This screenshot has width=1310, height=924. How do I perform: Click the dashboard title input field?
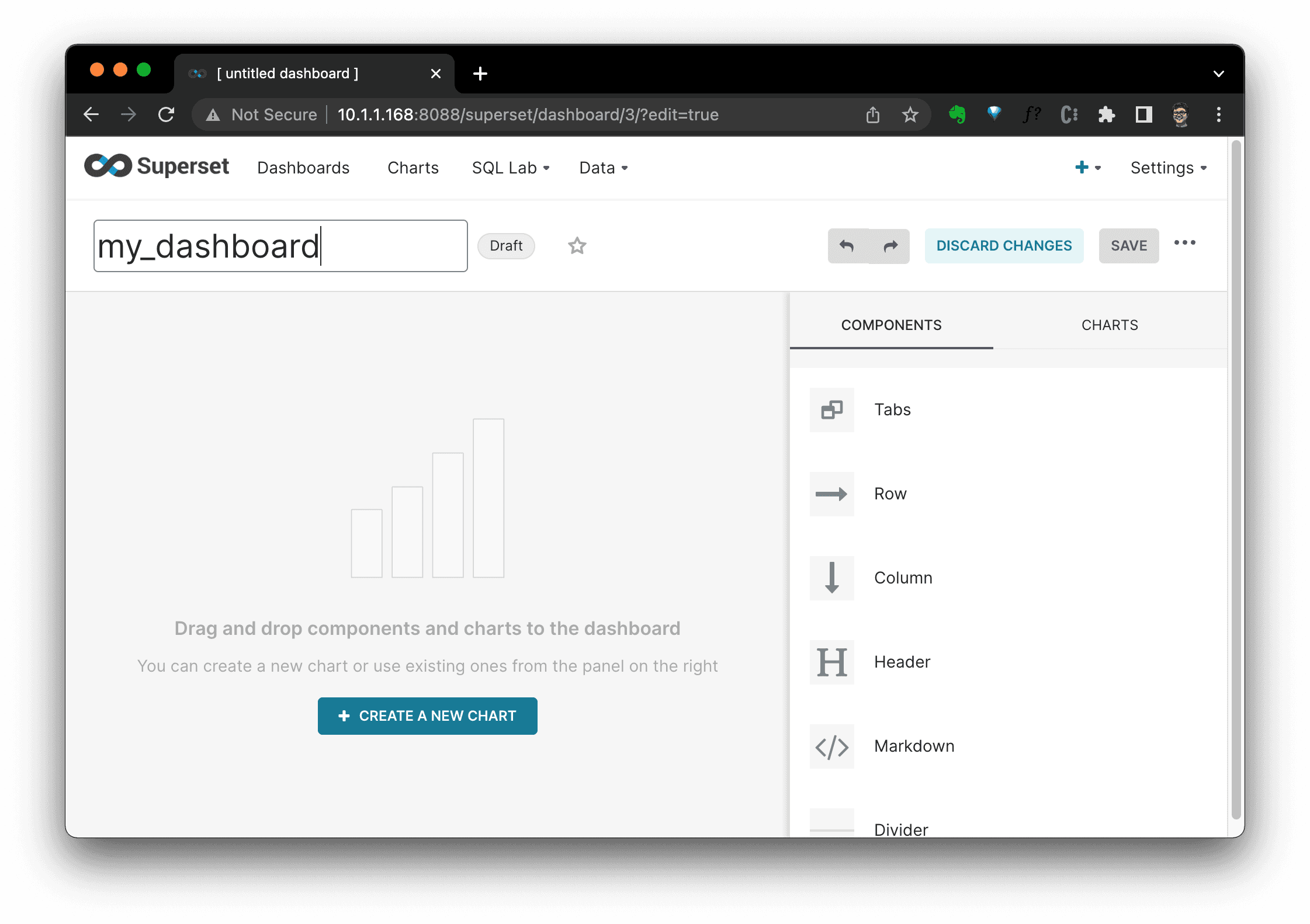point(280,246)
